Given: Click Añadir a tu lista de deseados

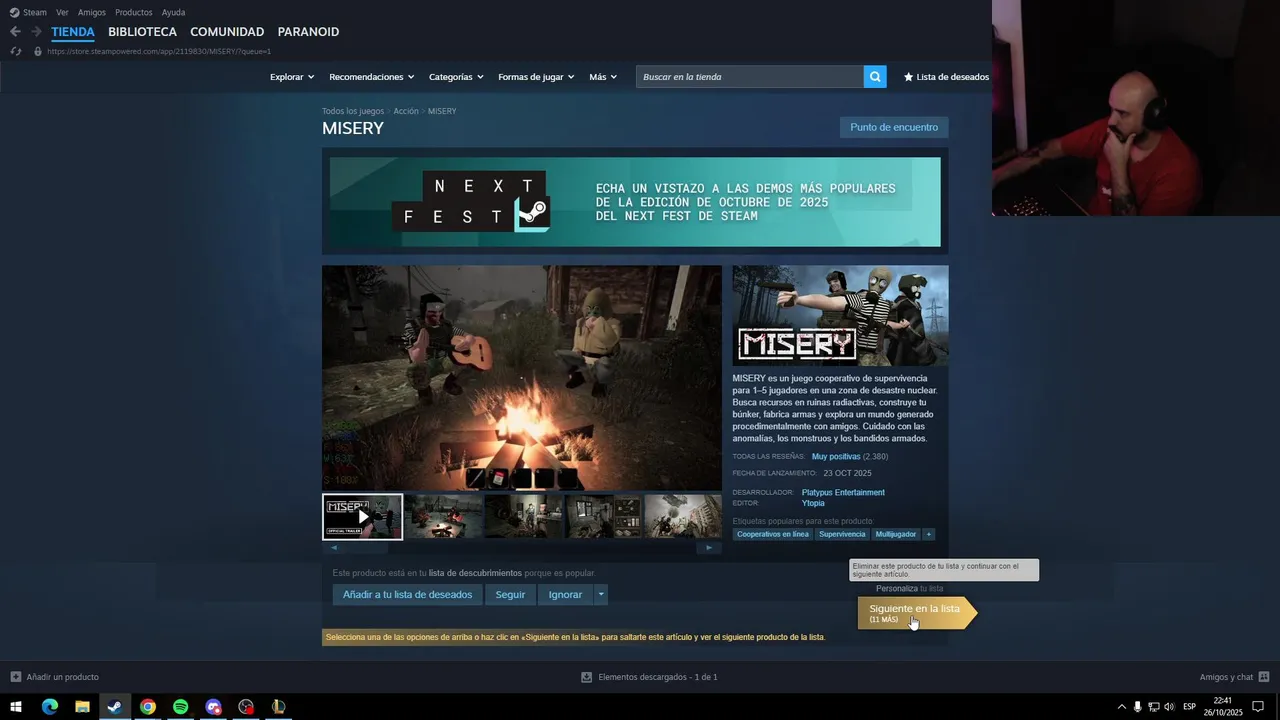Looking at the screenshot, I should pyautogui.click(x=407, y=595).
